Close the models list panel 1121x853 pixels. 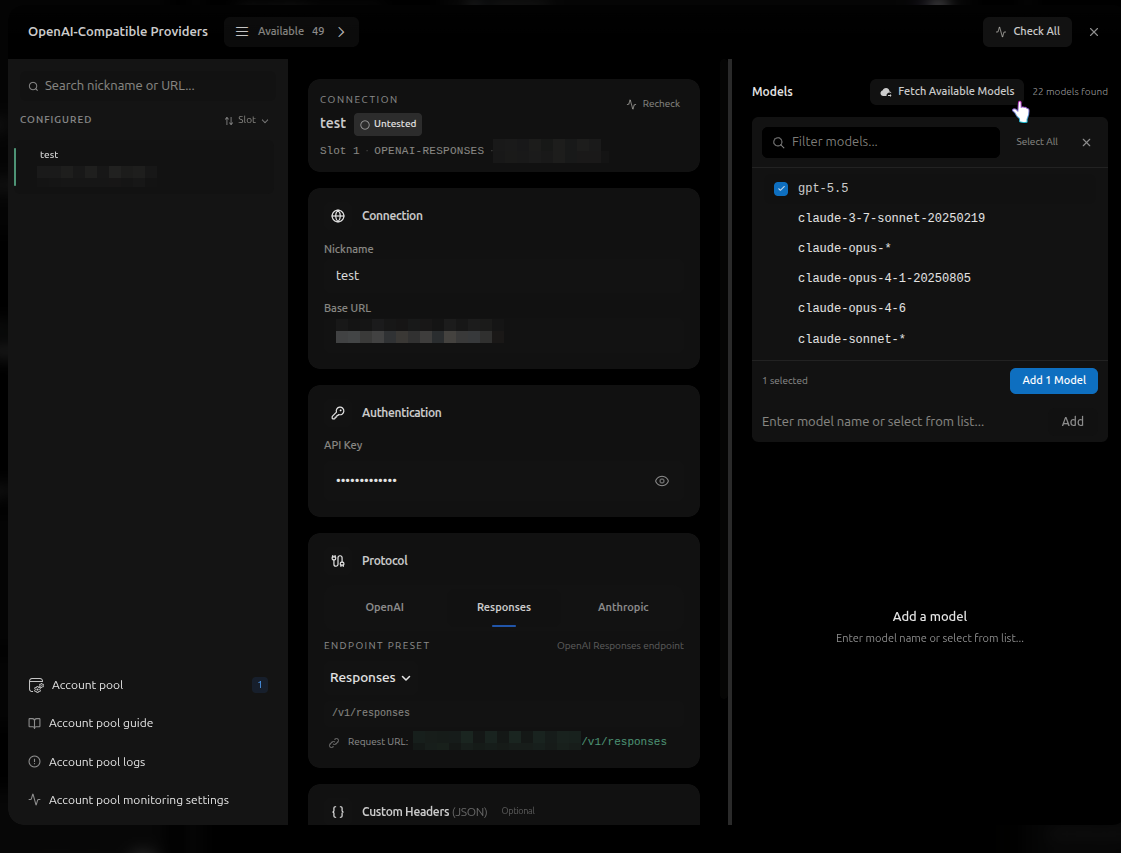[1086, 142]
